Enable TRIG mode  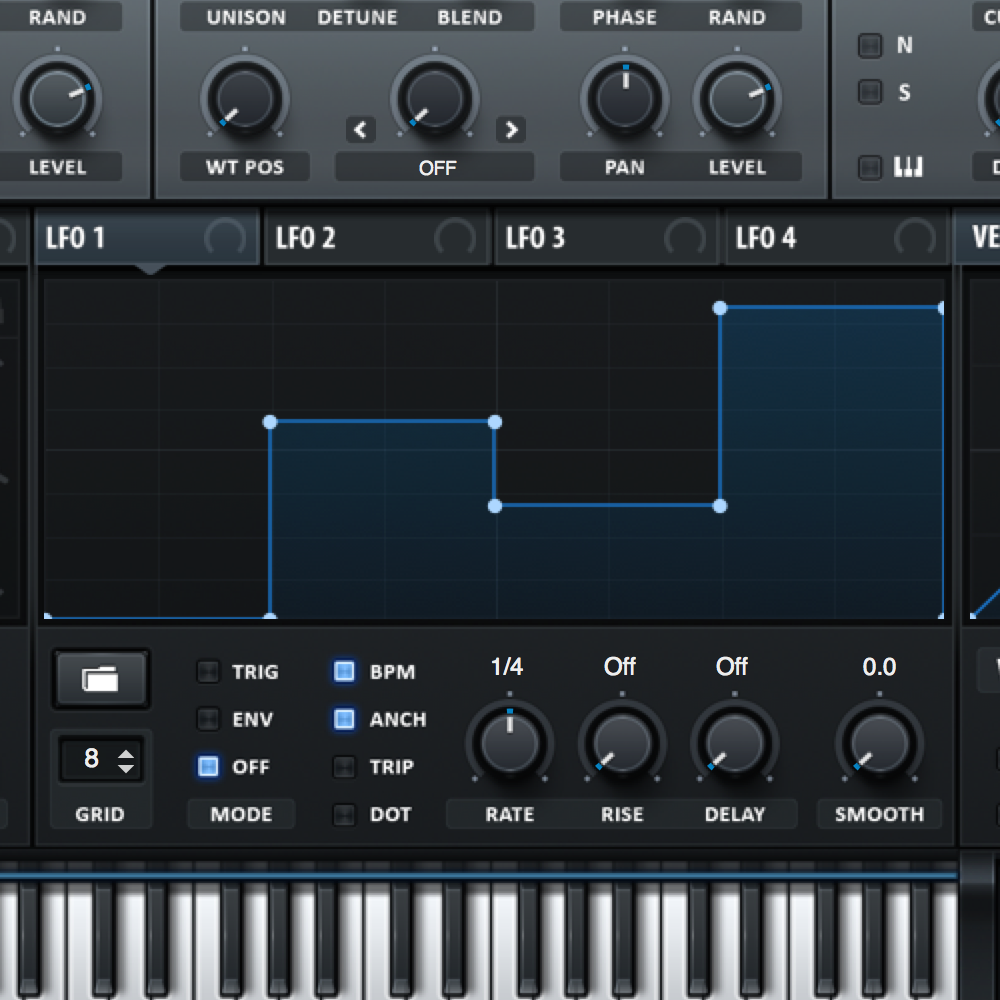(208, 672)
